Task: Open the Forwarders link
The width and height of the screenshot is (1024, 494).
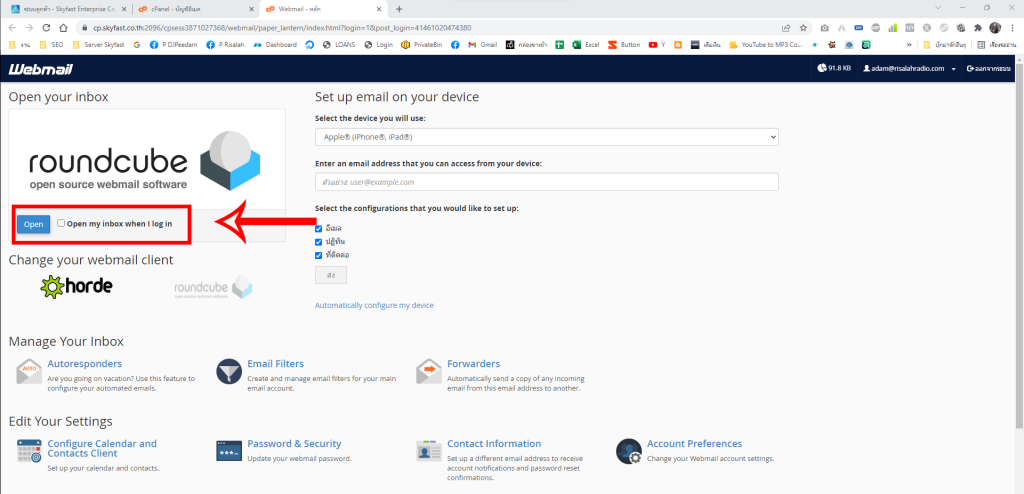Action: tap(473, 364)
